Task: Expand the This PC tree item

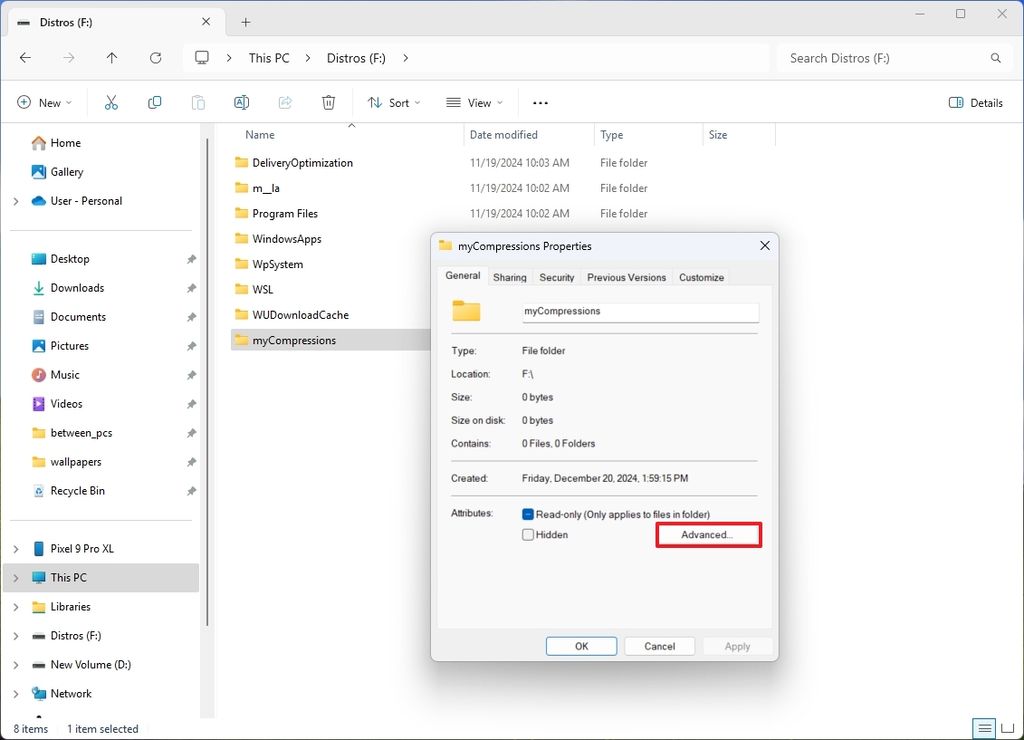Action: click(16, 577)
